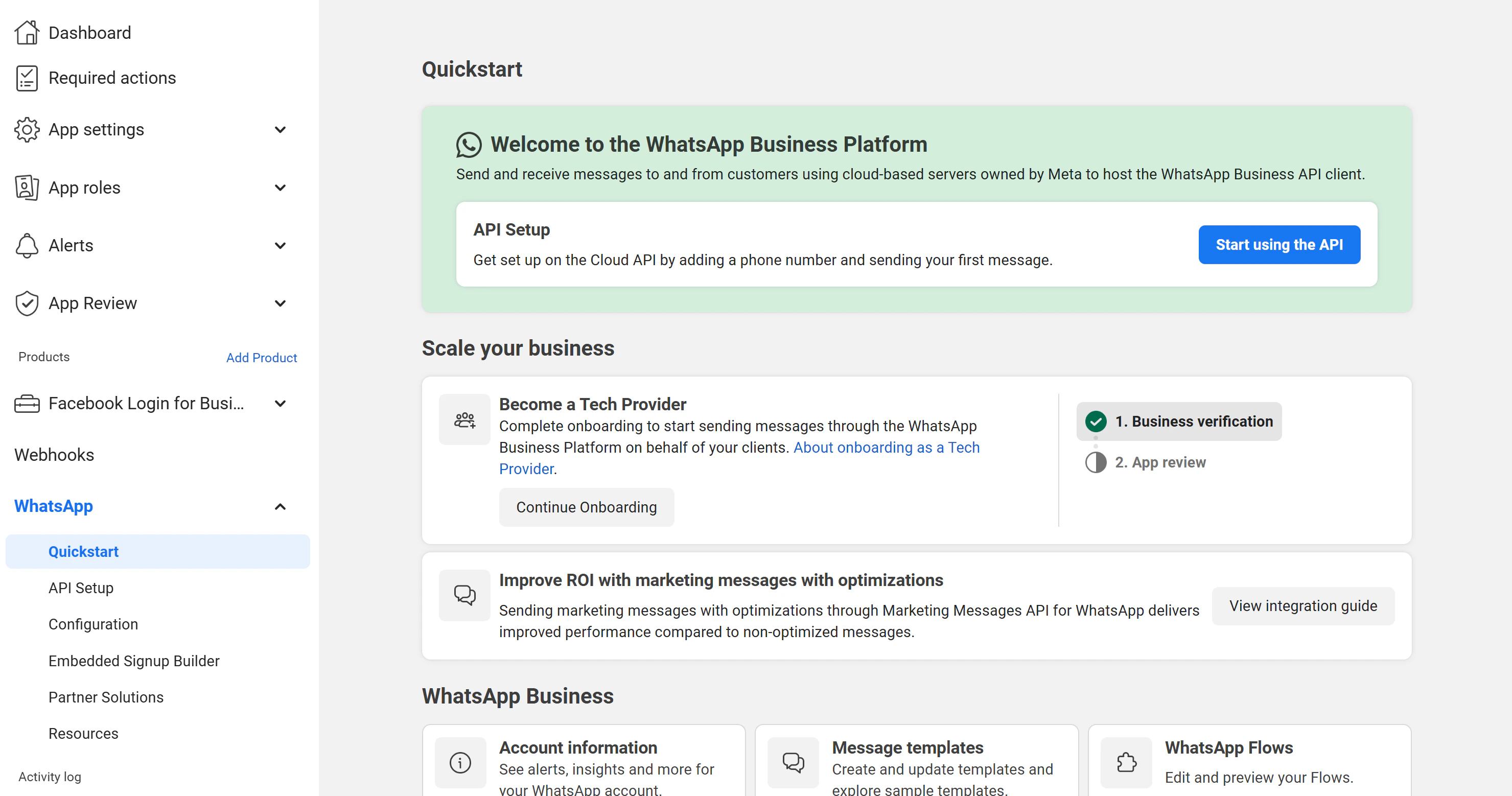Open Partner Solutions page
Viewport: 1512px width, 796px height.
pos(106,697)
